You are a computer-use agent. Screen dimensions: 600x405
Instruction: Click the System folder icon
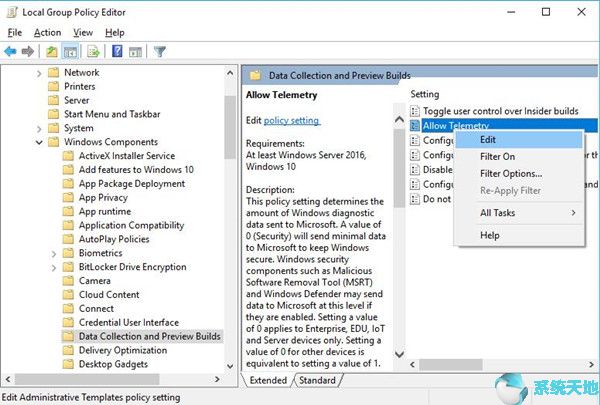point(54,128)
